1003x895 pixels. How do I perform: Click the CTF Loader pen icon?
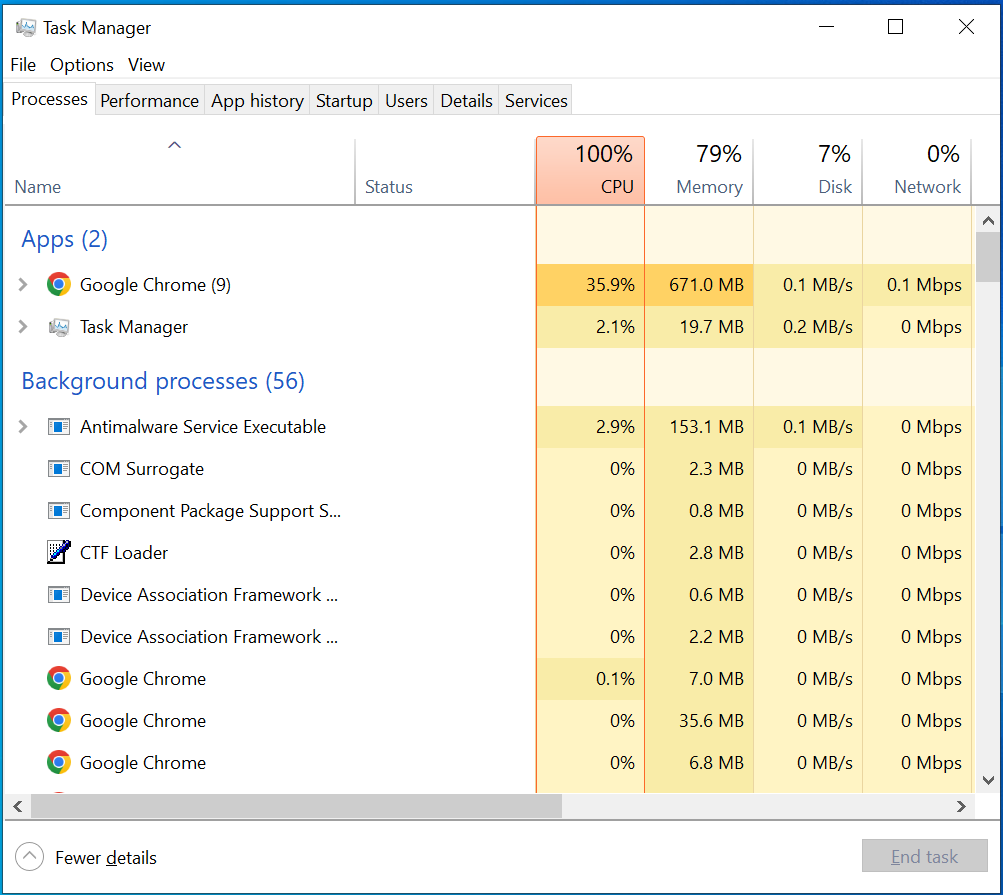59,553
